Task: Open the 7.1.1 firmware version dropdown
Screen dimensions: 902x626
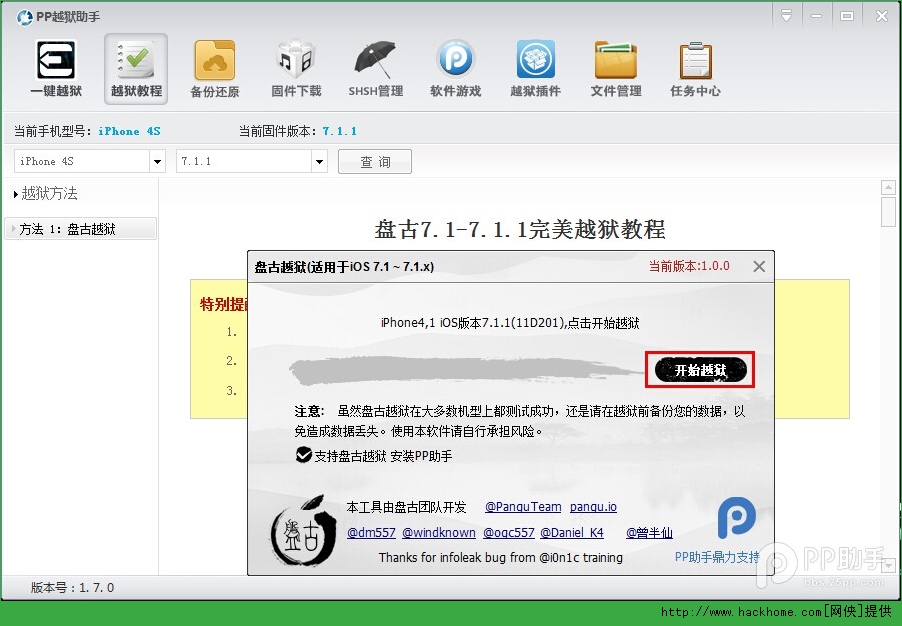Action: 319,162
